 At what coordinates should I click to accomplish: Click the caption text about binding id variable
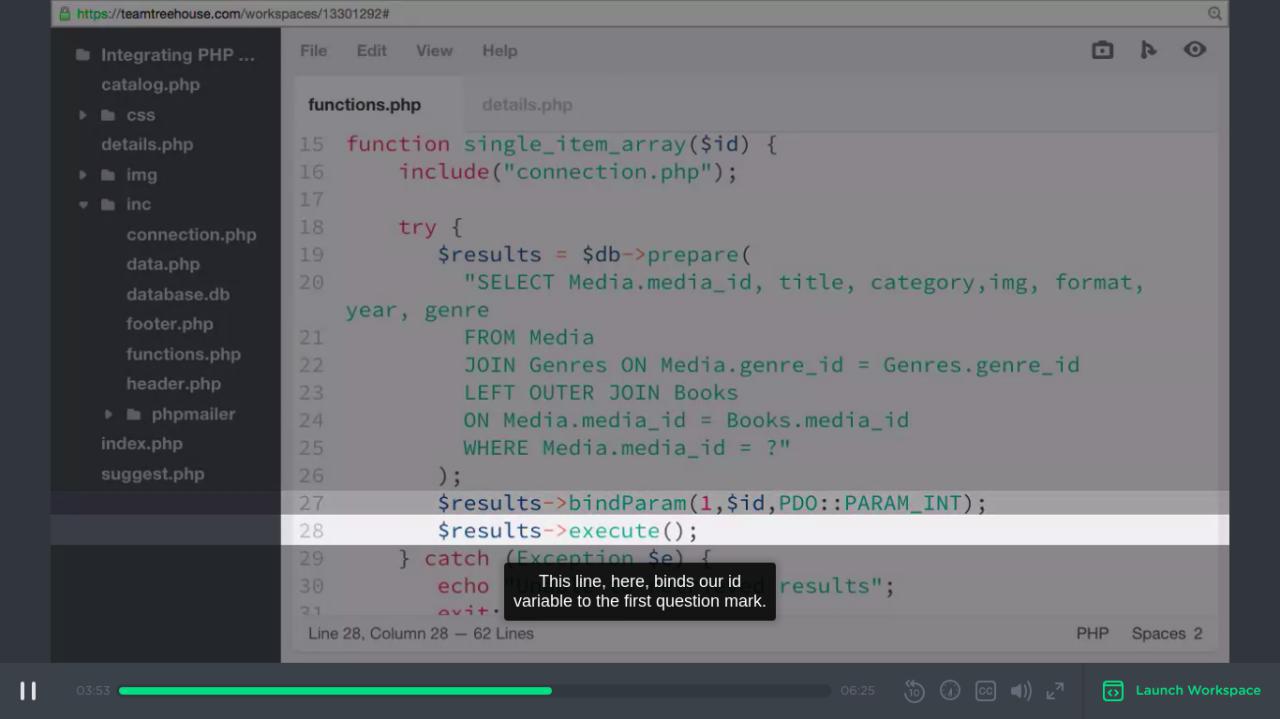[640, 591]
